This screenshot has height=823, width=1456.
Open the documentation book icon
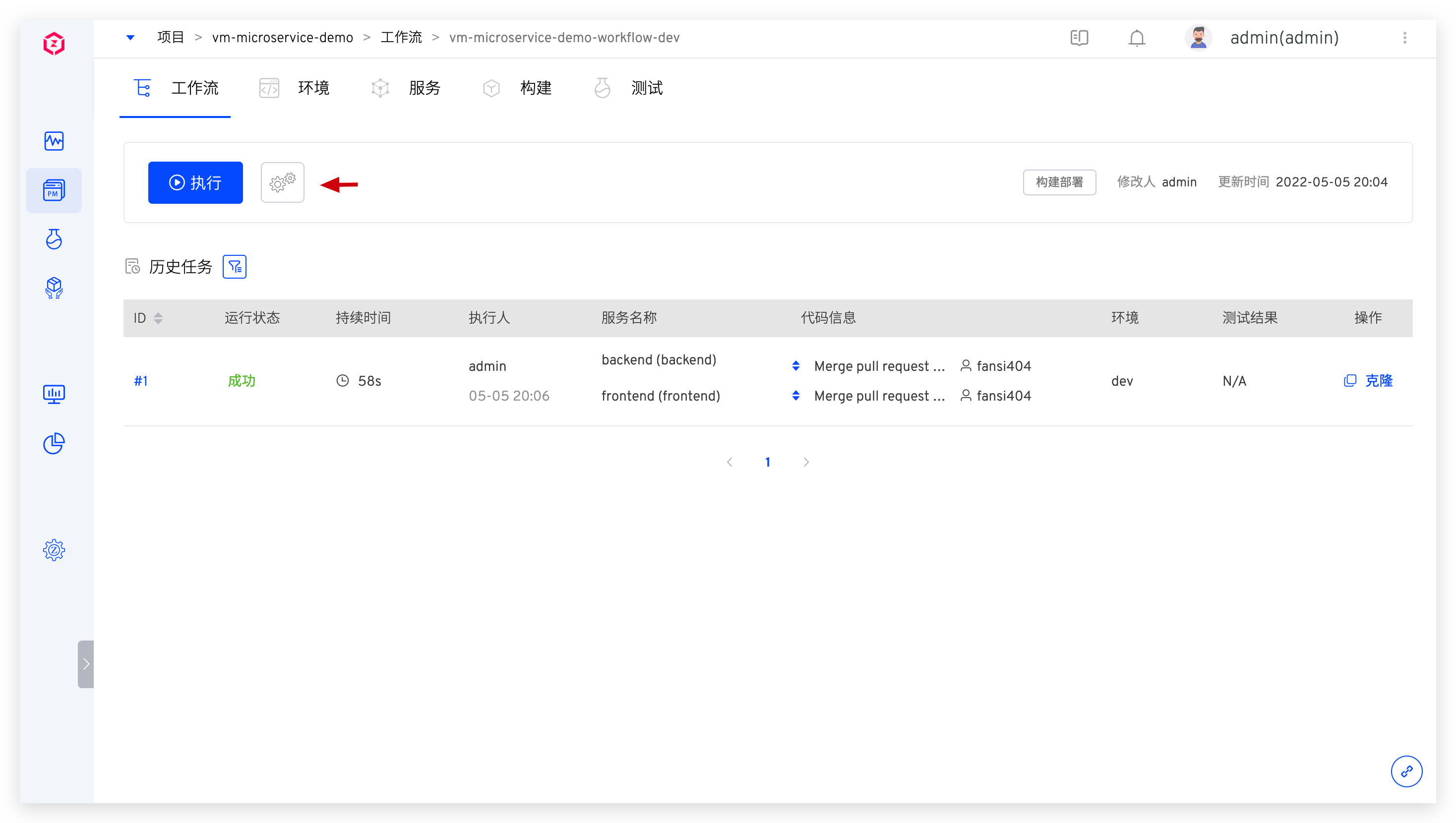1079,38
